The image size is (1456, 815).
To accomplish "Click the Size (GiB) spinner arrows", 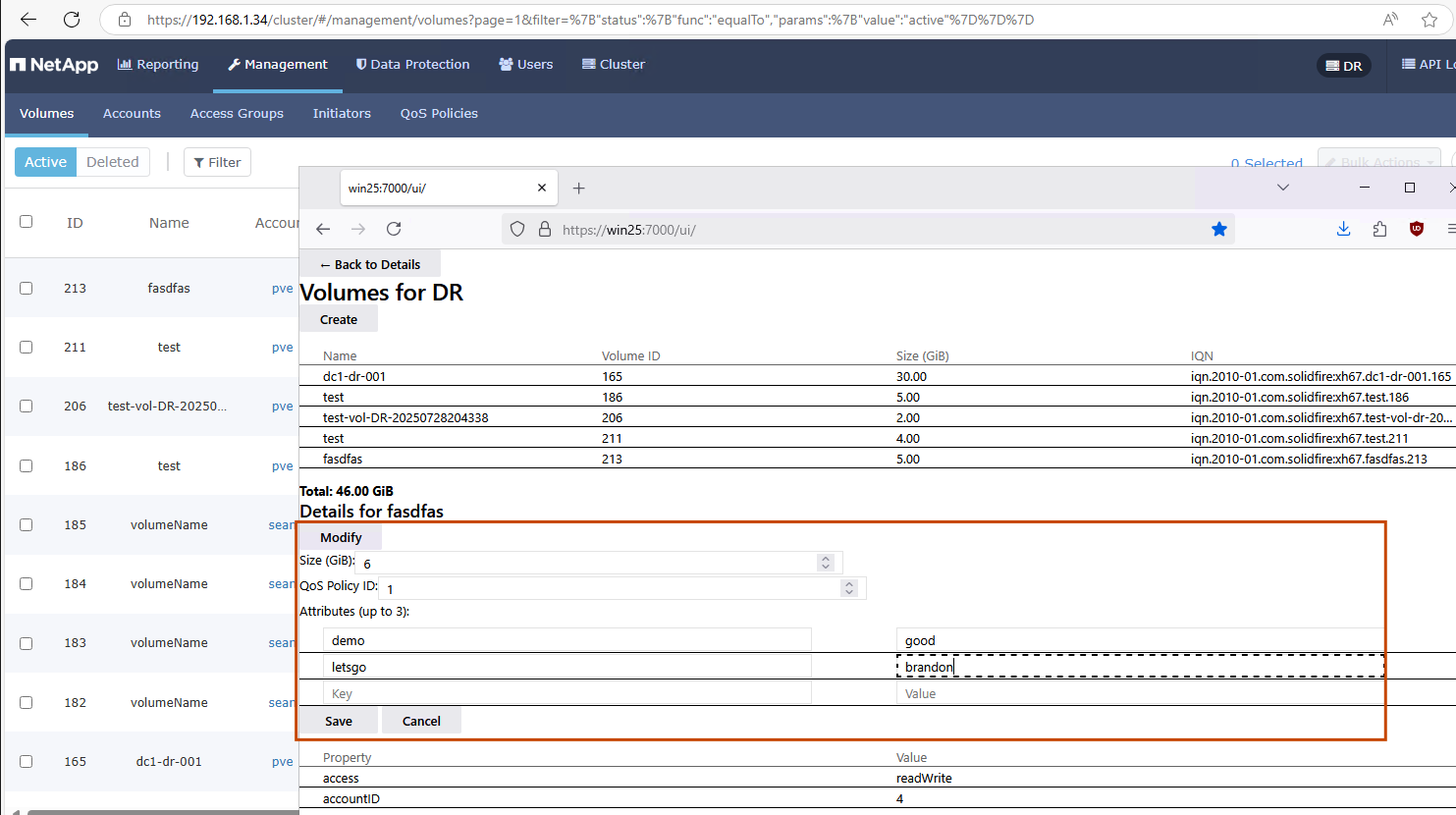I will pyautogui.click(x=826, y=563).
